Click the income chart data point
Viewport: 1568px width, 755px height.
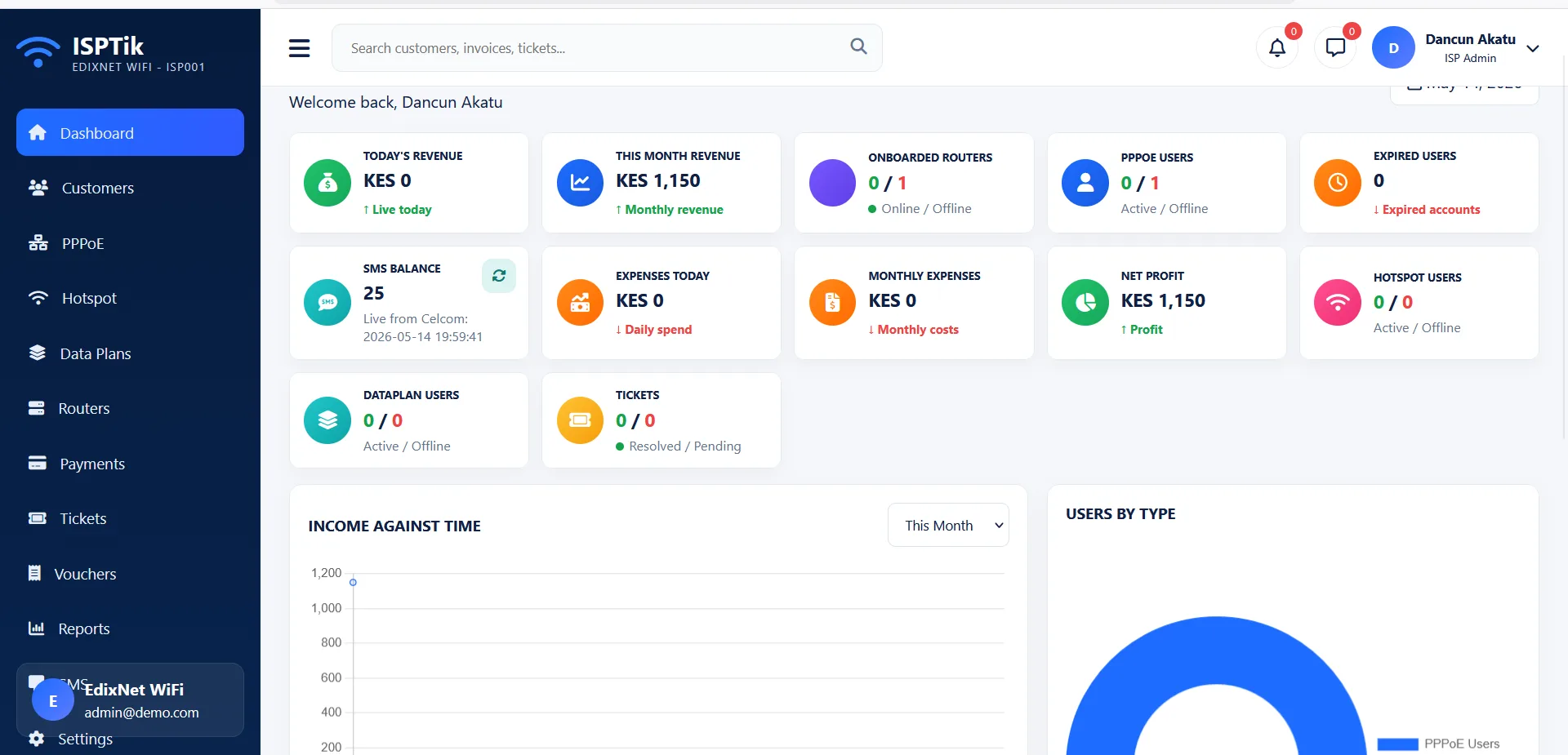click(x=353, y=582)
